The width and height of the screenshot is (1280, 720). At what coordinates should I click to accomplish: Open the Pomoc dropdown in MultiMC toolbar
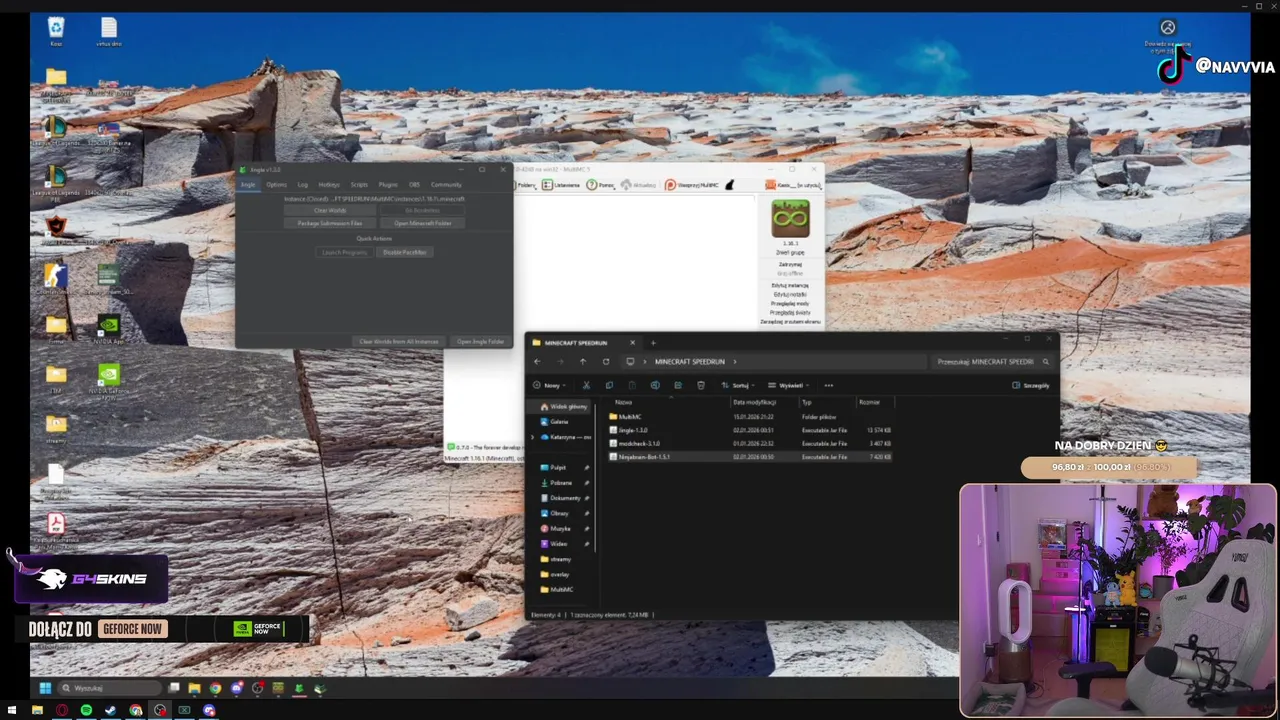click(601, 185)
